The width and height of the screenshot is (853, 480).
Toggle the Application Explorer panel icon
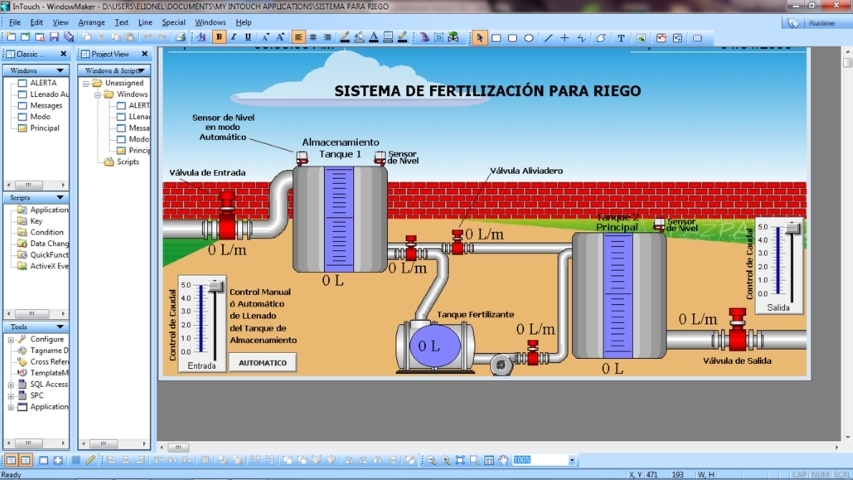11,460
